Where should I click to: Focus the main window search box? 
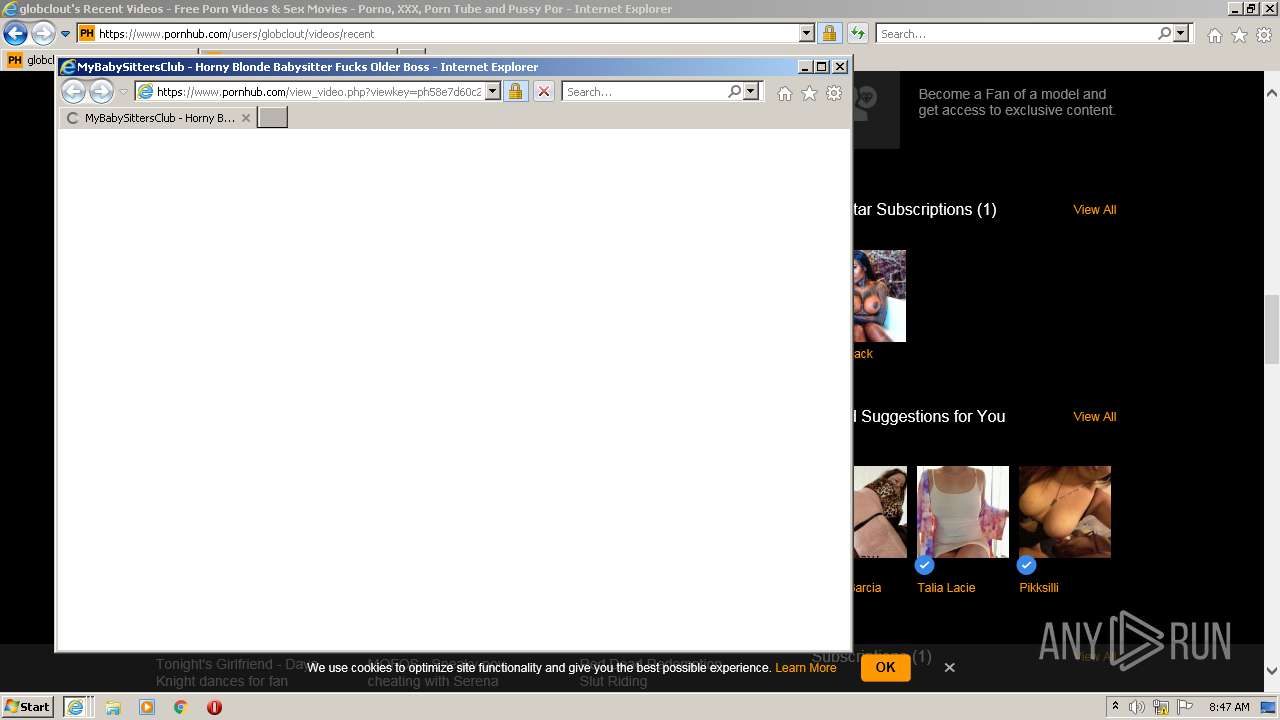coord(1016,33)
